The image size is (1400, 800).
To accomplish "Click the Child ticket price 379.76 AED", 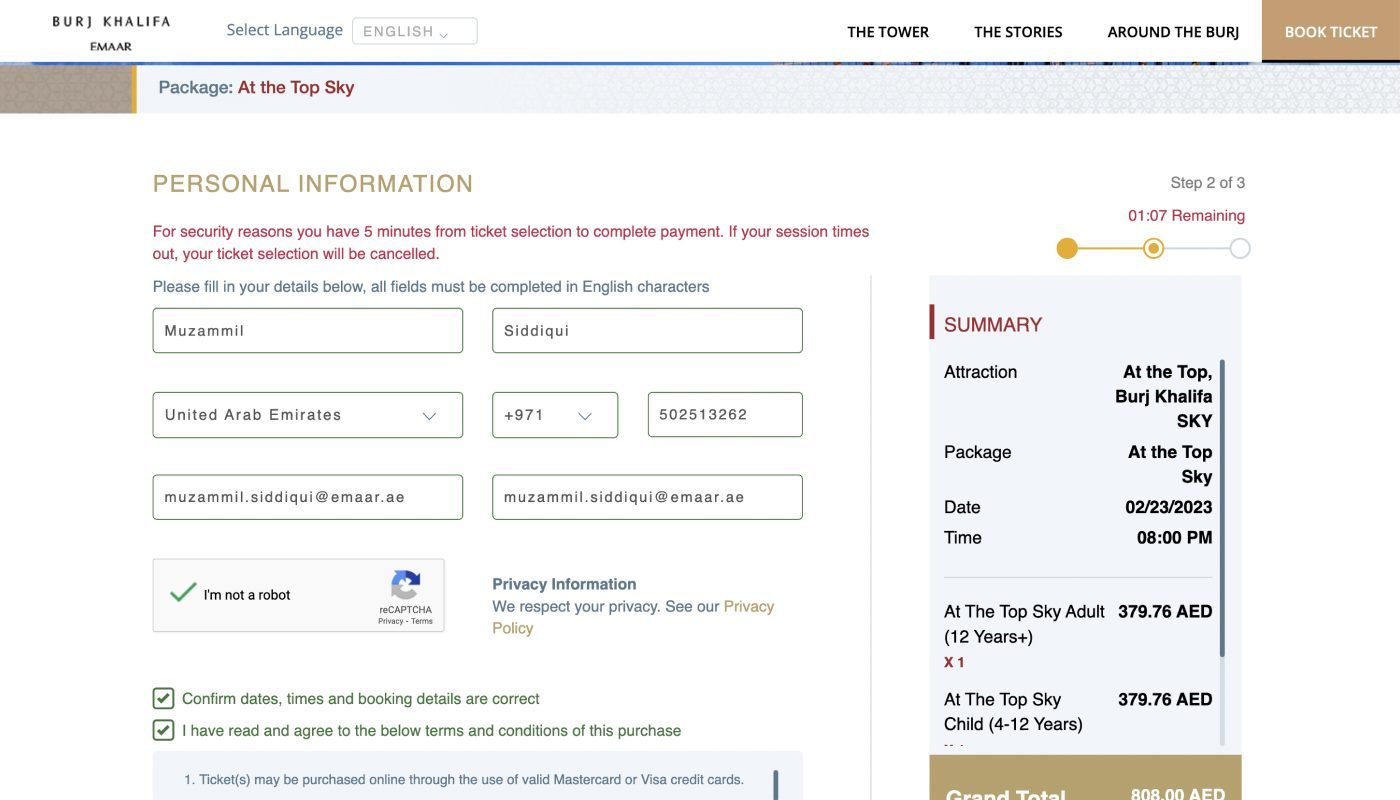I will click(1165, 699).
